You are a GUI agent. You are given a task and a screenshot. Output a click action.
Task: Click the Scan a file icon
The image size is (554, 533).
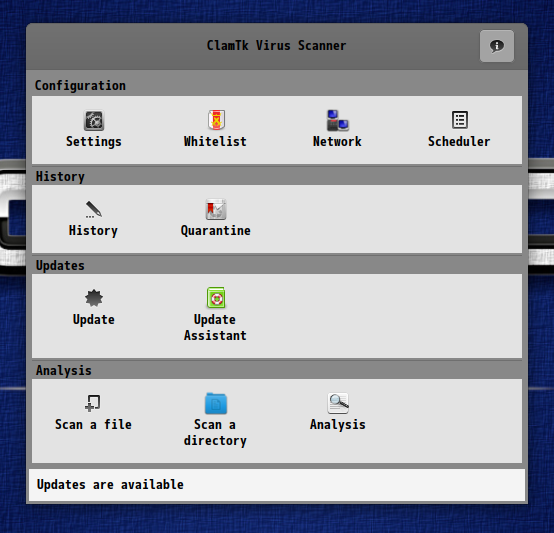point(93,403)
